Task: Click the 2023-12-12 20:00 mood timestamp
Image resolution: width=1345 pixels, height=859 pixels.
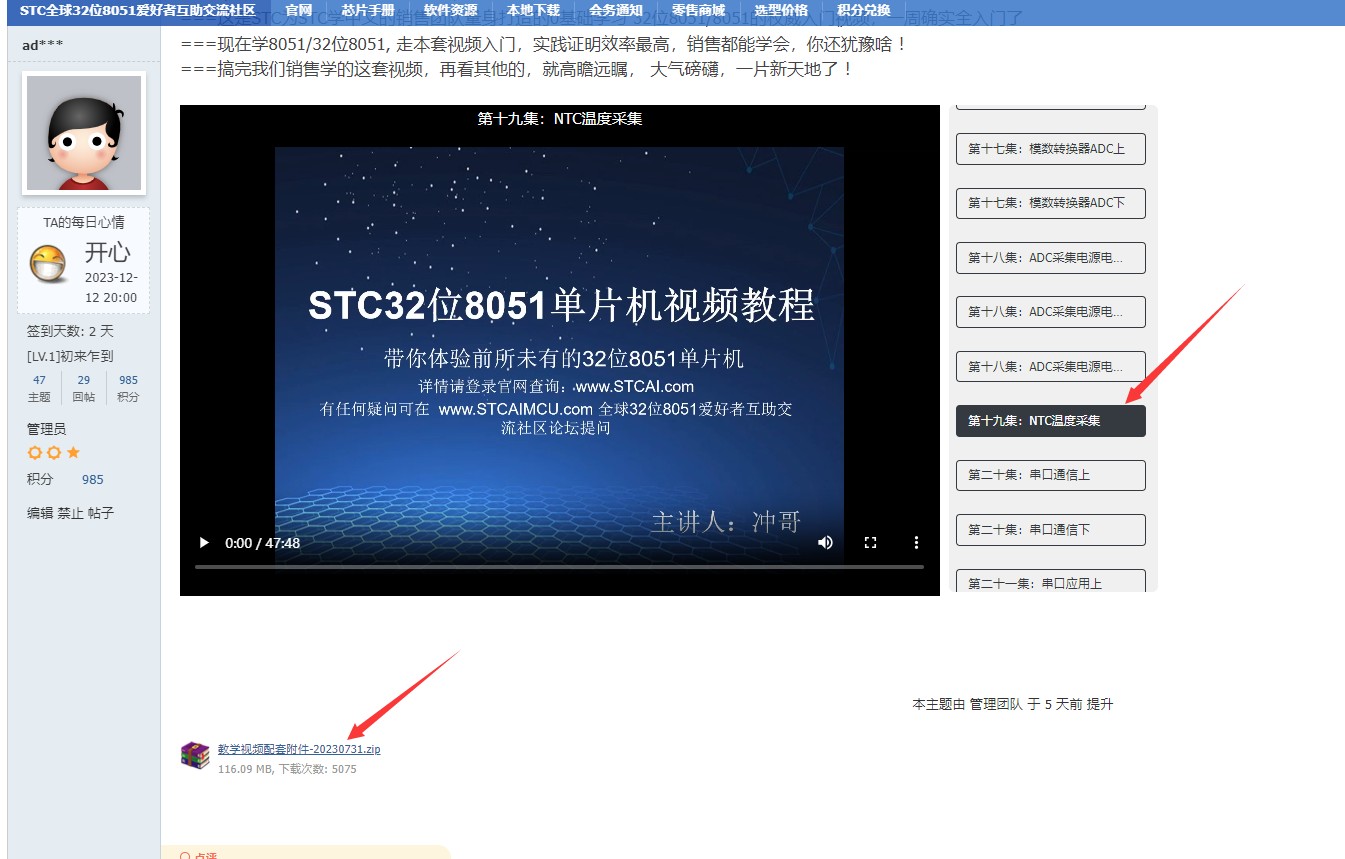Action: click(111, 286)
